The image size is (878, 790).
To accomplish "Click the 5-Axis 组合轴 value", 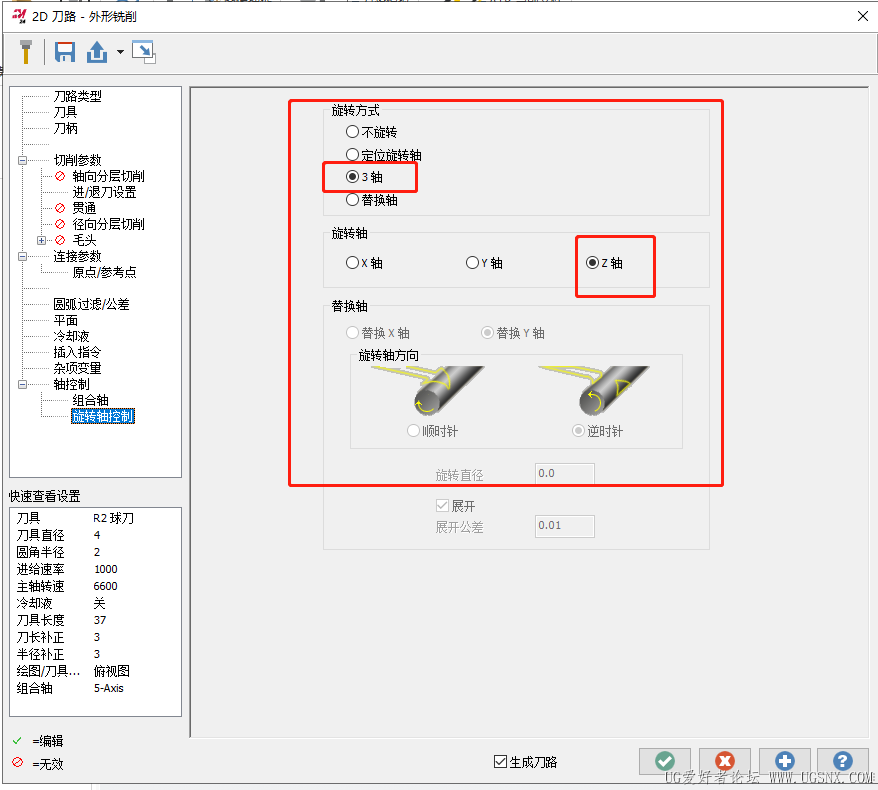I will click(109, 688).
